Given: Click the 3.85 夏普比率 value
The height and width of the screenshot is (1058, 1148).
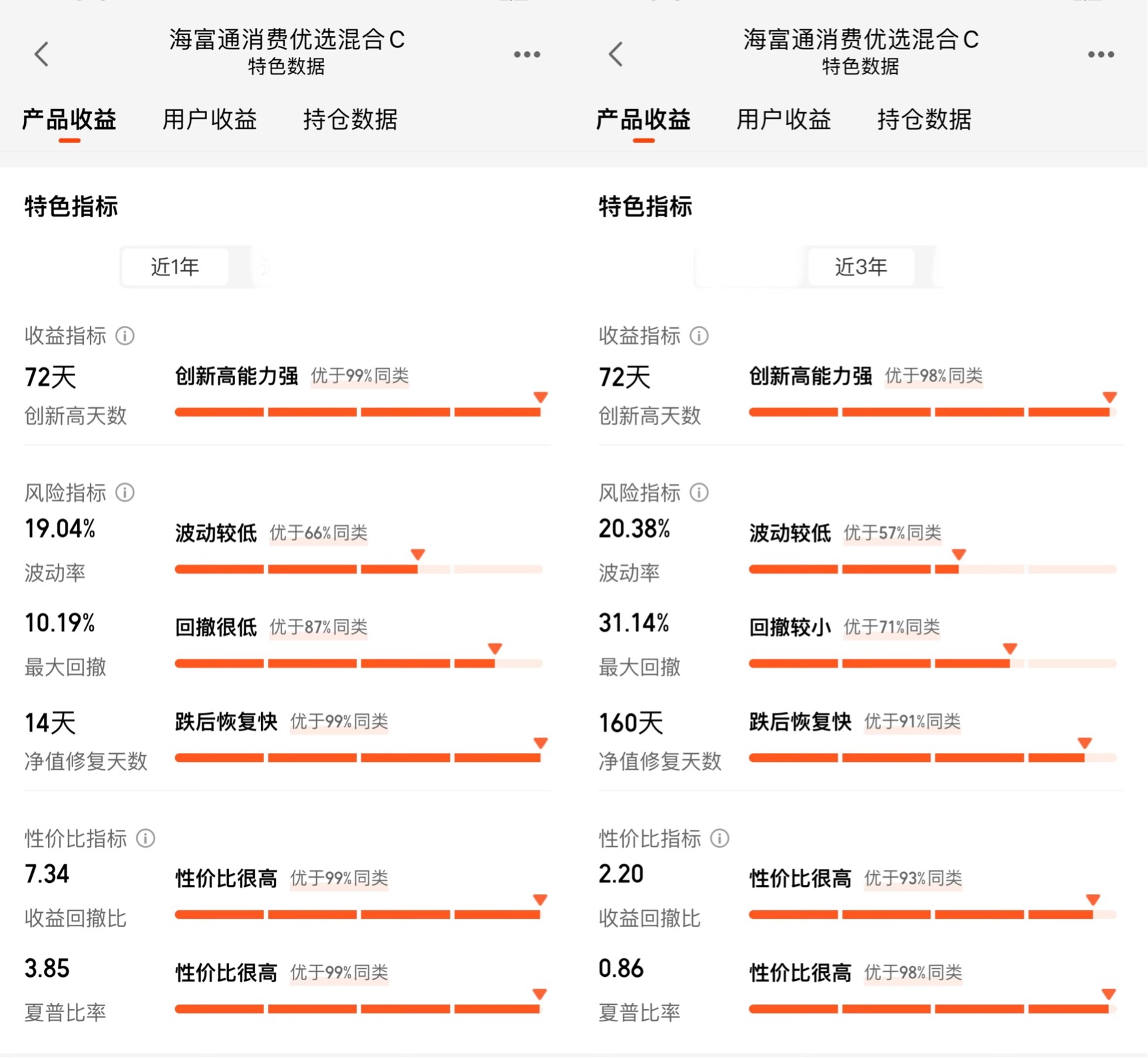Looking at the screenshot, I should [x=47, y=969].
